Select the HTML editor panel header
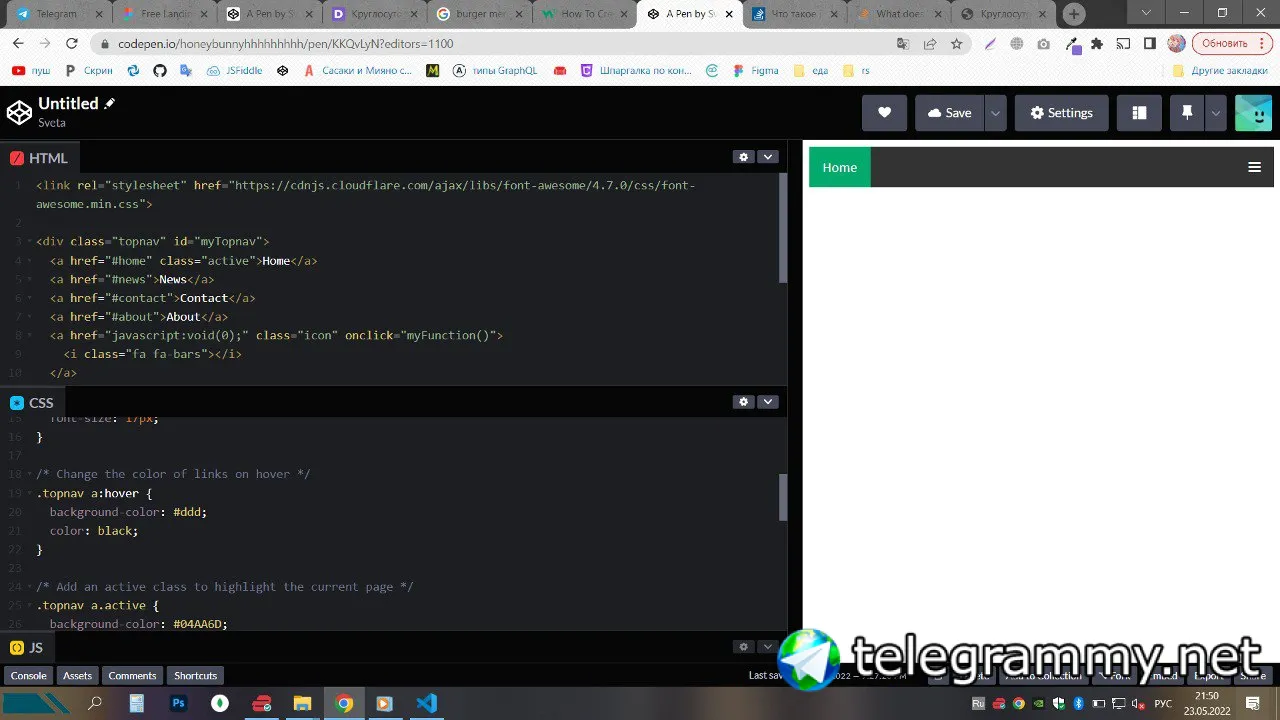The image size is (1280, 720). tap(40, 158)
